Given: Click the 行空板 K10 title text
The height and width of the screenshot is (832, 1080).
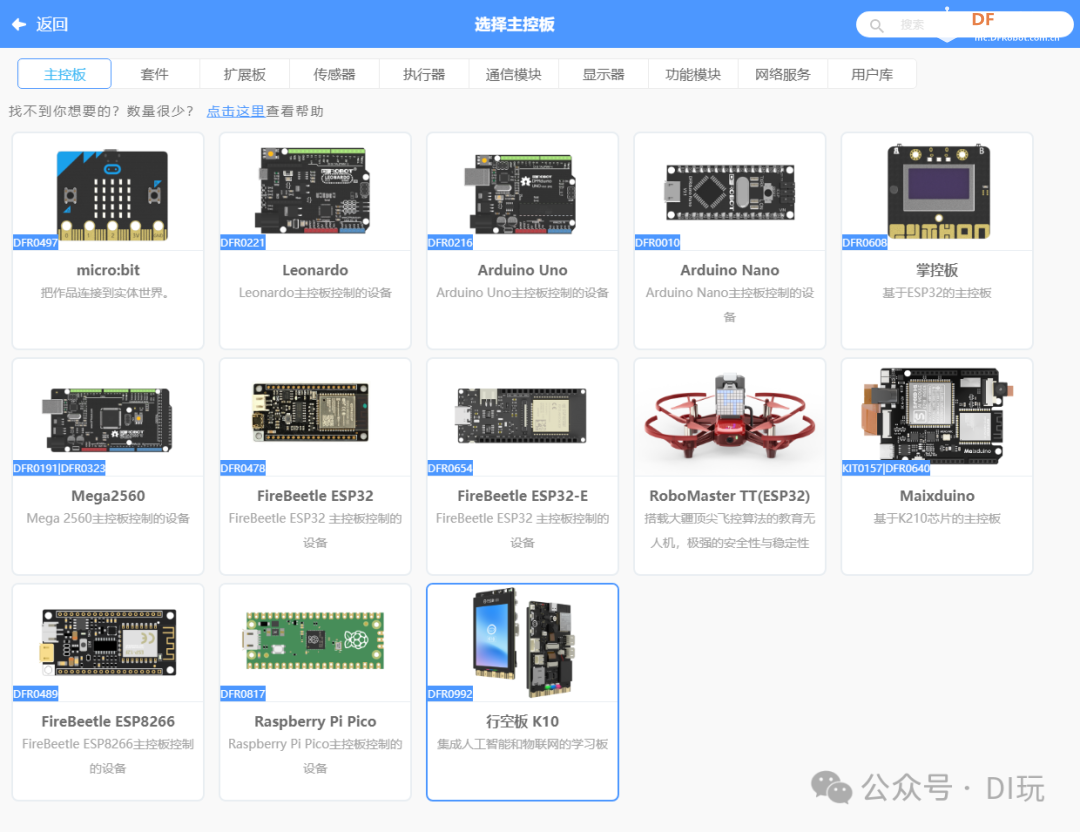Looking at the screenshot, I should (523, 721).
